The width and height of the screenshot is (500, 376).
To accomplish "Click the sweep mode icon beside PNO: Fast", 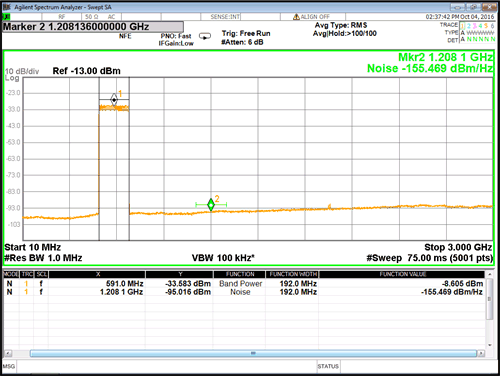I will [205, 36].
